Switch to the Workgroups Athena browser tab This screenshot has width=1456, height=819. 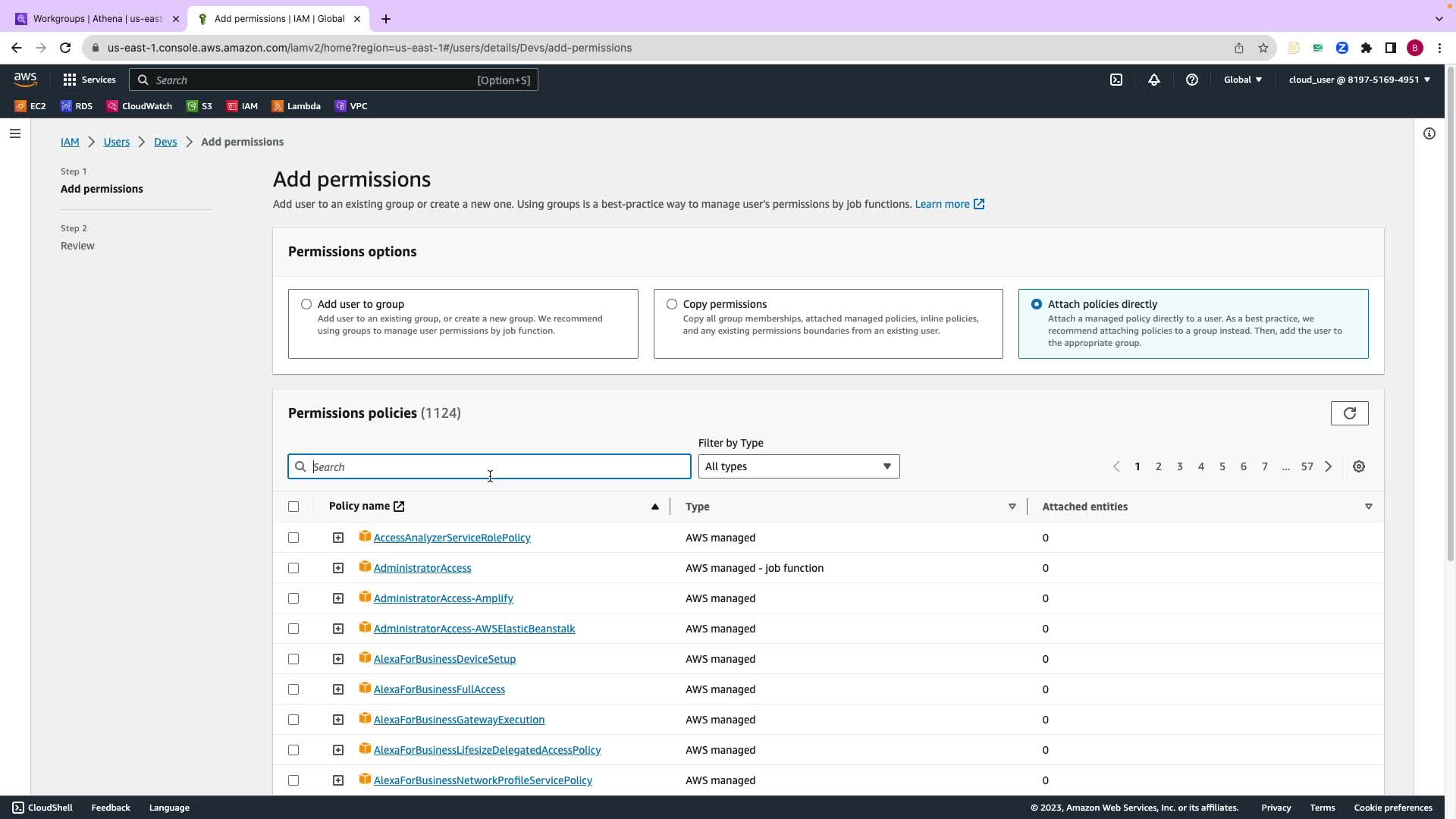coord(97,19)
